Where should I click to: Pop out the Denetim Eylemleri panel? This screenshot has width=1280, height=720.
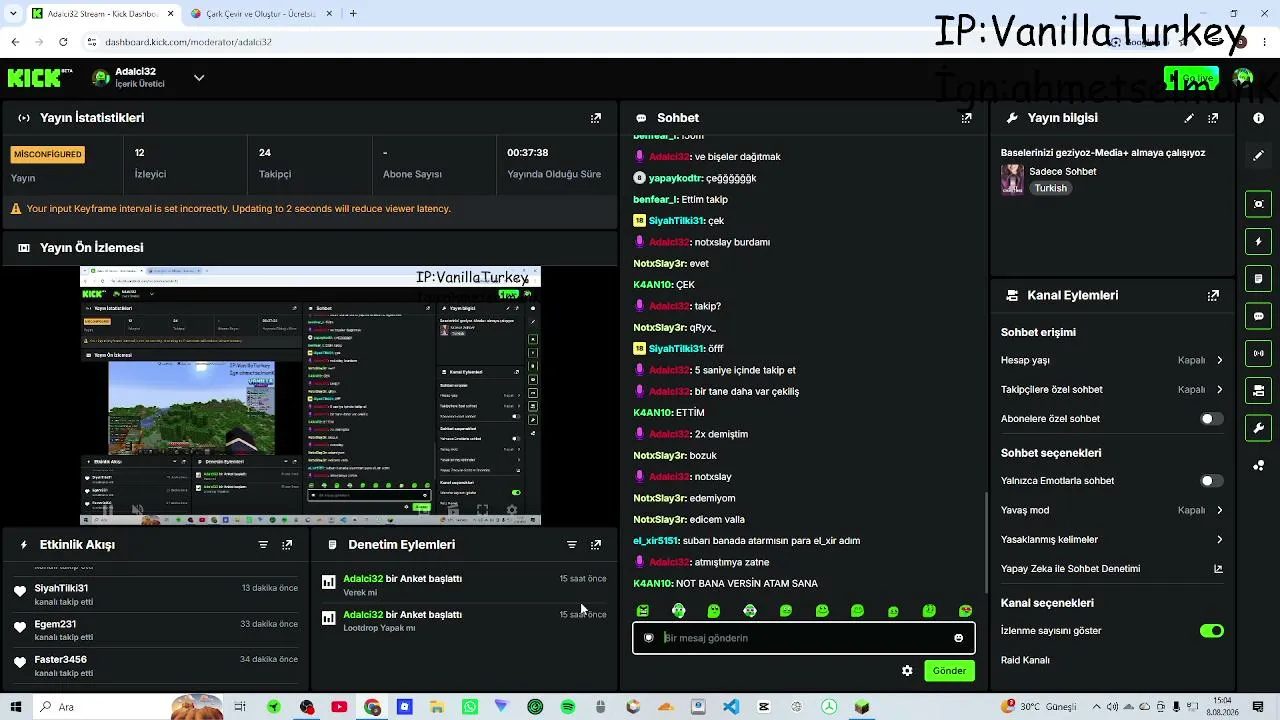point(596,545)
